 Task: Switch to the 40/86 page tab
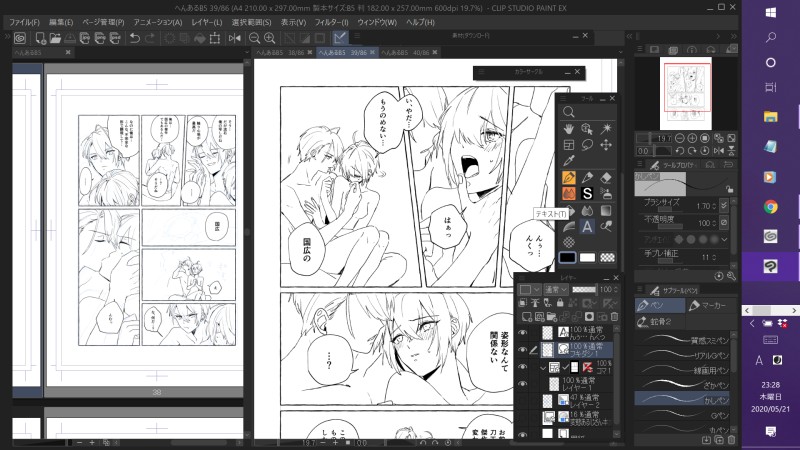point(409,52)
